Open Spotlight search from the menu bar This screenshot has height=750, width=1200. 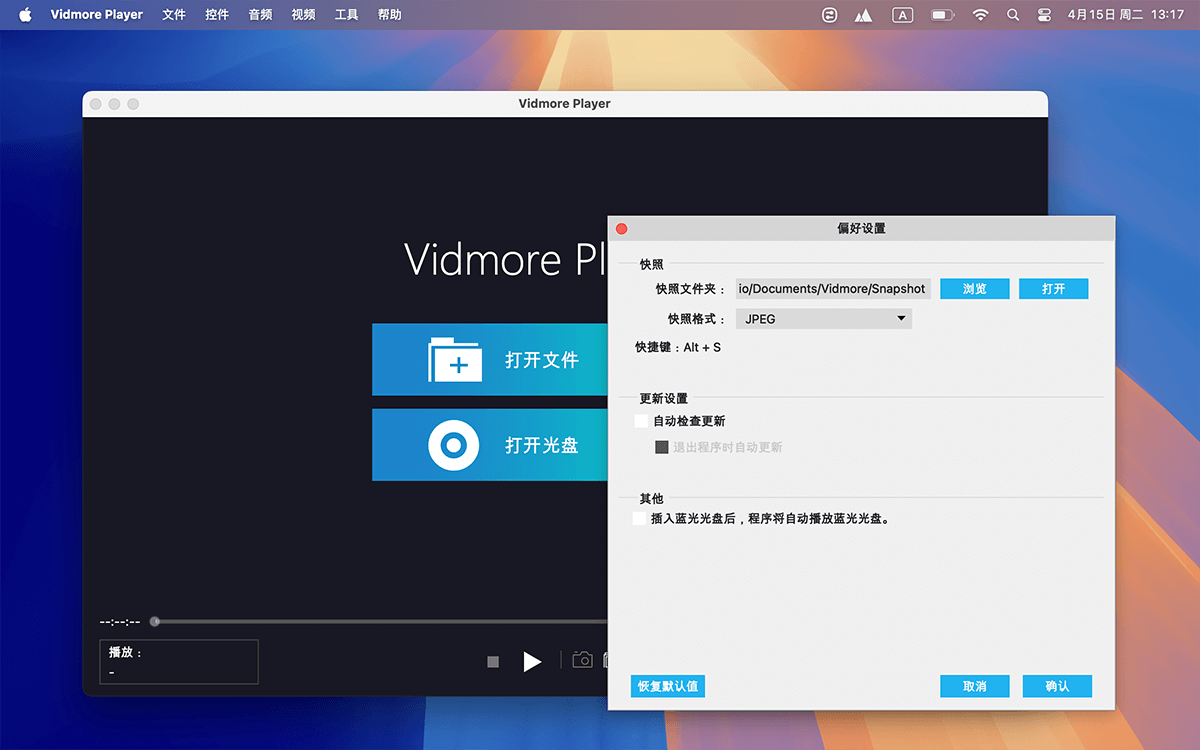click(x=1013, y=15)
